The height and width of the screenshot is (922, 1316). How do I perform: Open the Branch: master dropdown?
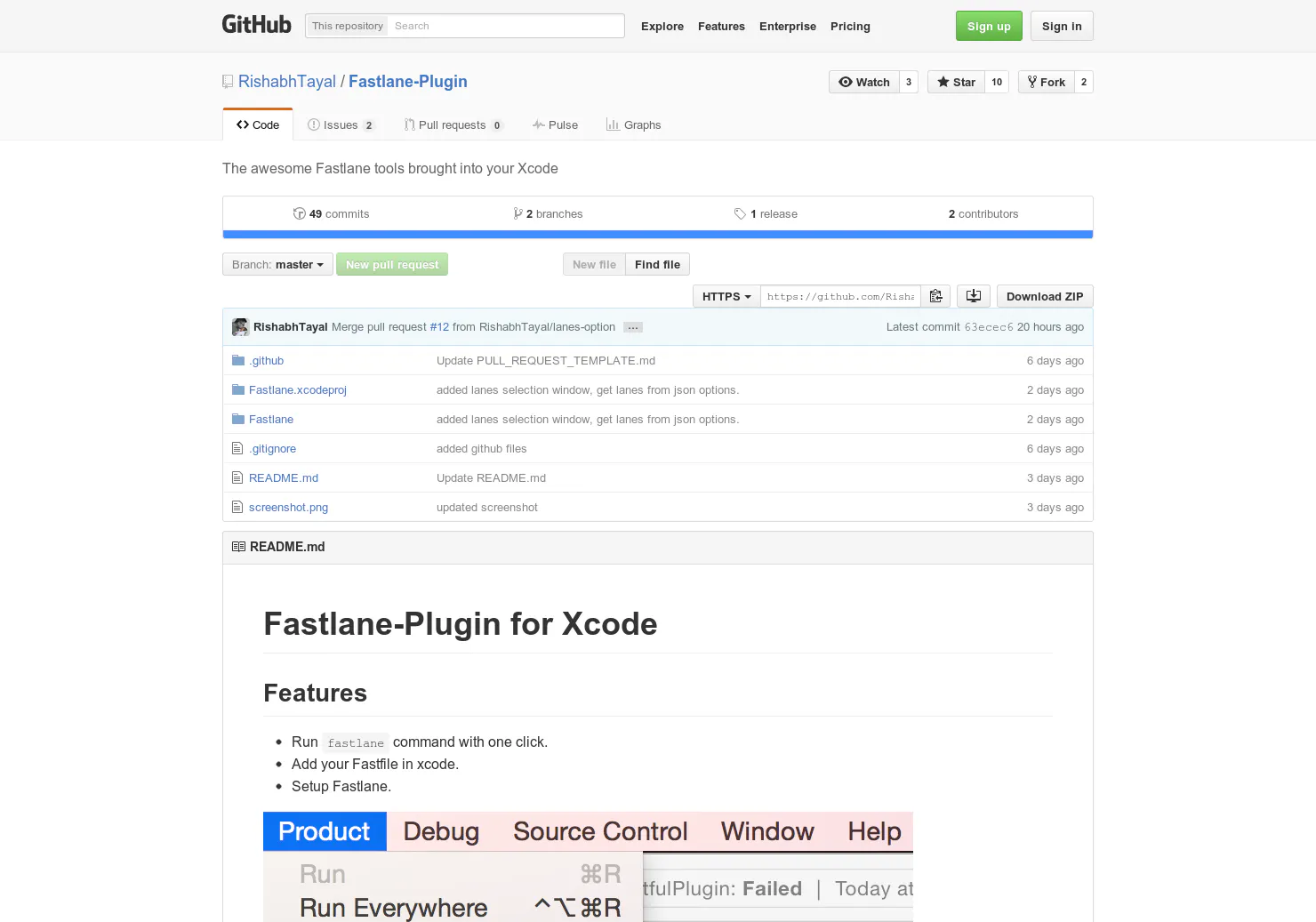277,264
